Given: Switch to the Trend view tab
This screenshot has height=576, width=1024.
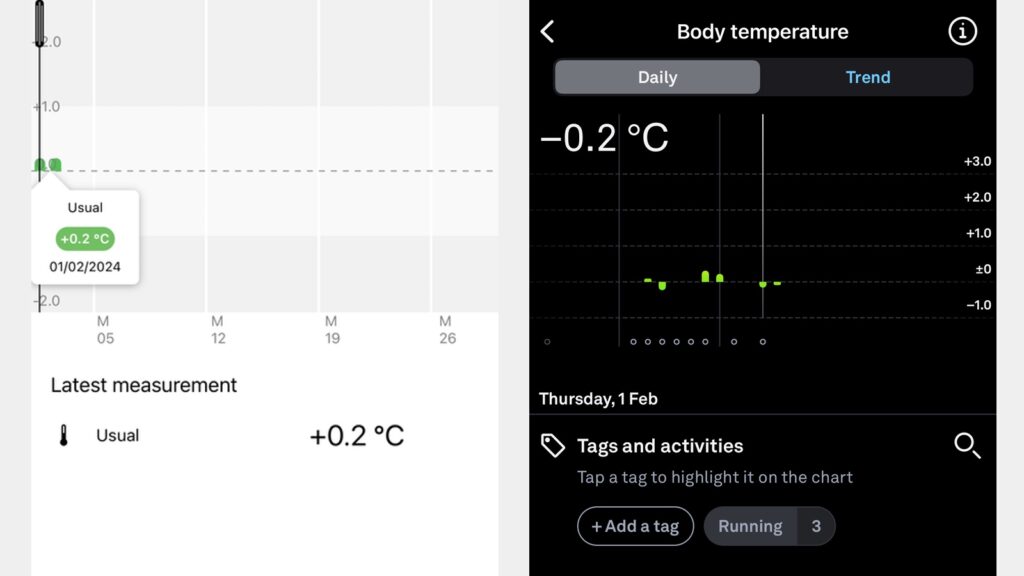Looking at the screenshot, I should click(x=867, y=77).
